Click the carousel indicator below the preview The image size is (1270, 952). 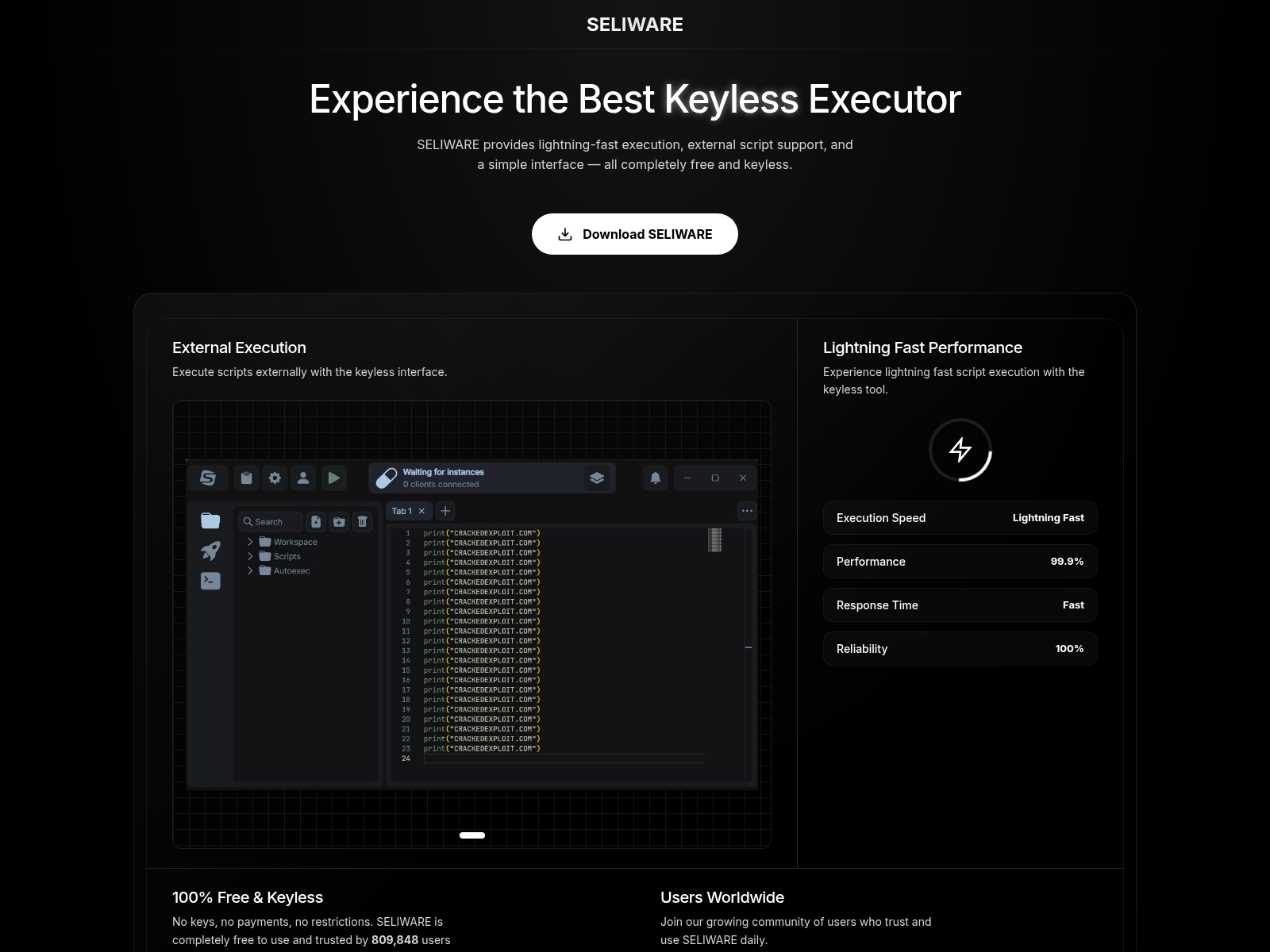tap(472, 835)
